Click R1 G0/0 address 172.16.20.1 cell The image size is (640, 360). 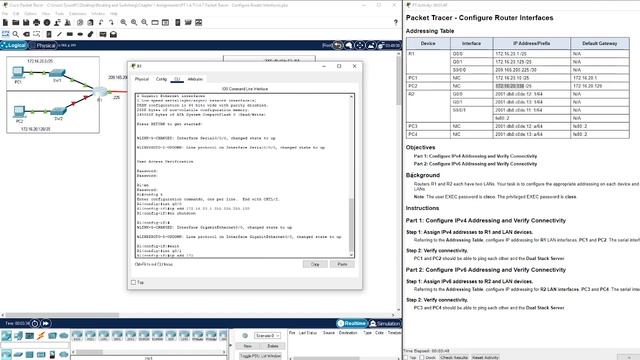tap(531, 53)
